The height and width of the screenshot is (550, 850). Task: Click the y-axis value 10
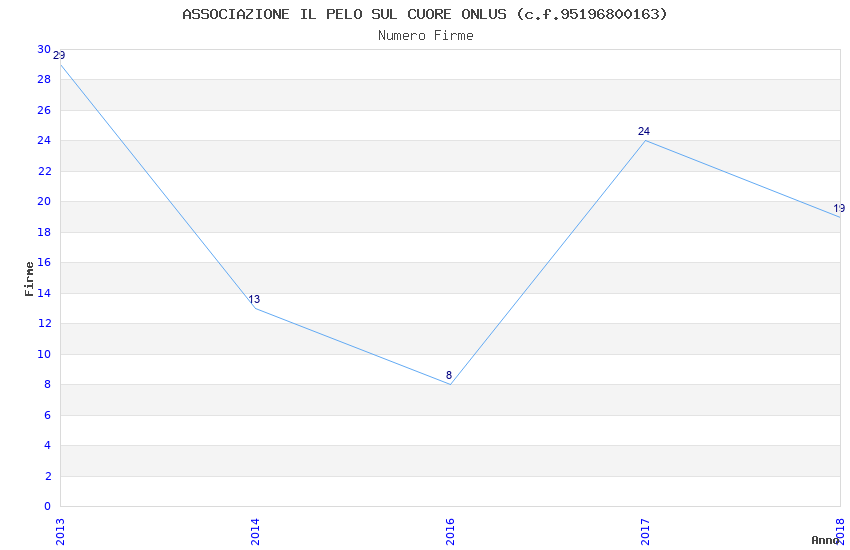click(x=44, y=354)
